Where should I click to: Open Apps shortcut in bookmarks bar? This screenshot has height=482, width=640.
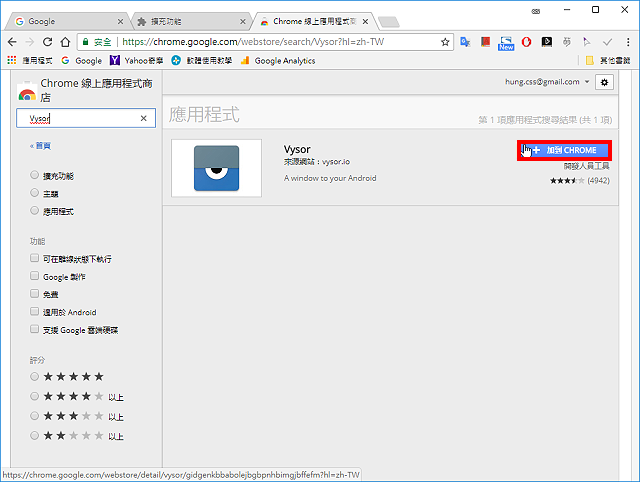[29, 61]
